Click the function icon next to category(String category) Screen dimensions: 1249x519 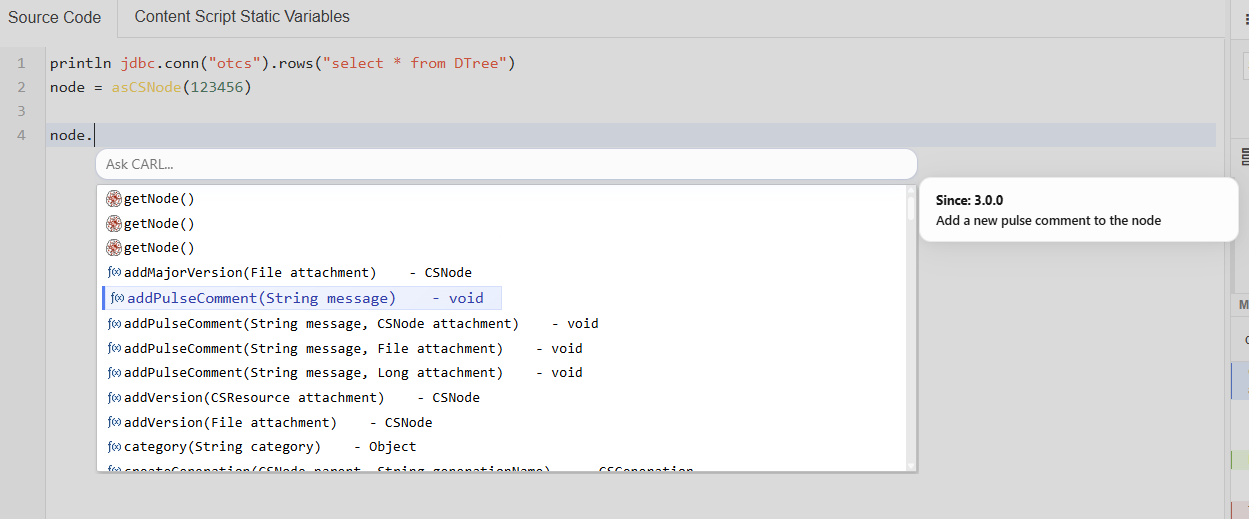114,447
